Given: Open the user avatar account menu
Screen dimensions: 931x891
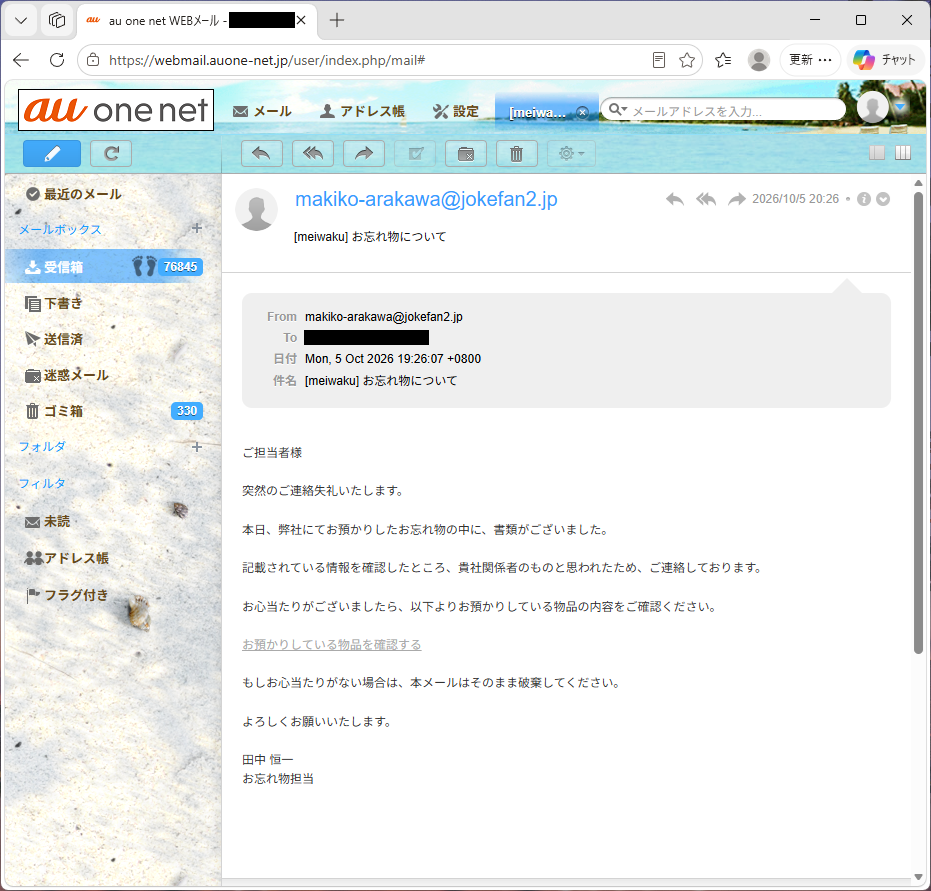Looking at the screenshot, I should pyautogui.click(x=882, y=107).
